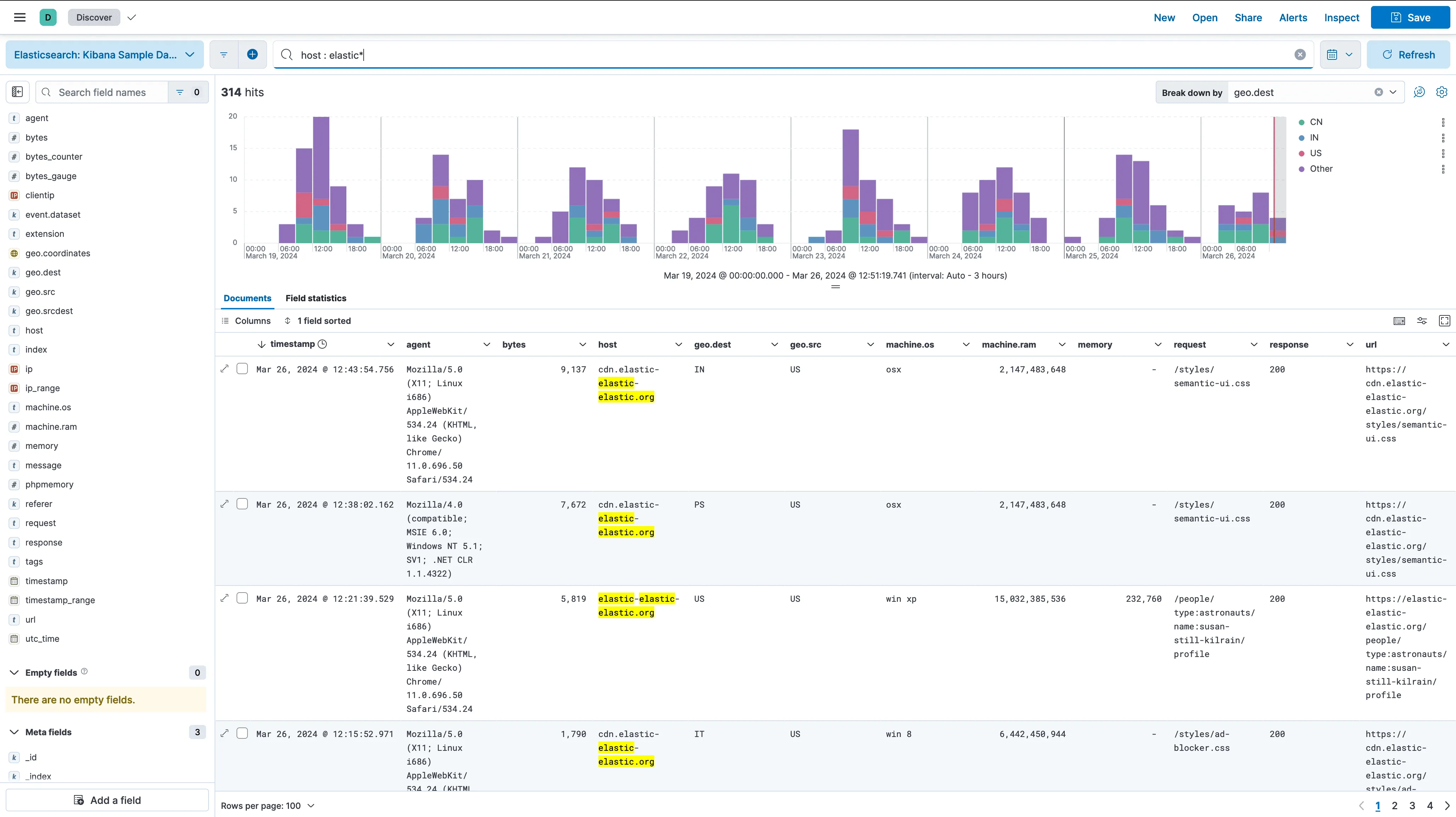Open the chart with Lens magnifier icon
Image resolution: width=1456 pixels, height=817 pixels.
click(1419, 92)
